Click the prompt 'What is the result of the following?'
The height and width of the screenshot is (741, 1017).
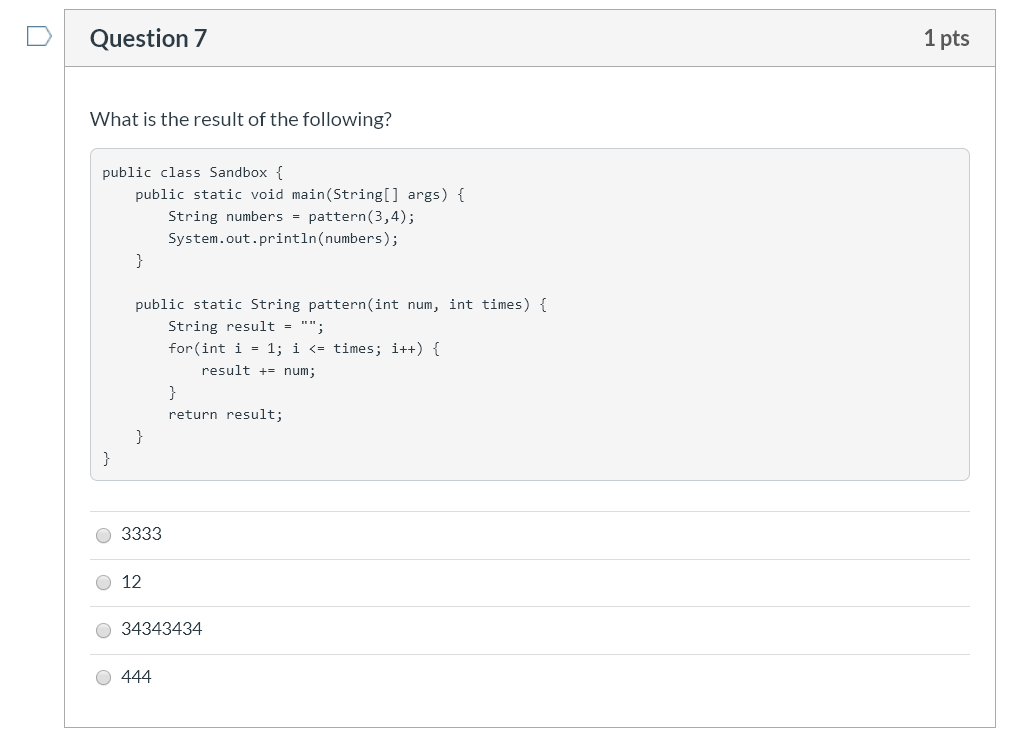241,119
